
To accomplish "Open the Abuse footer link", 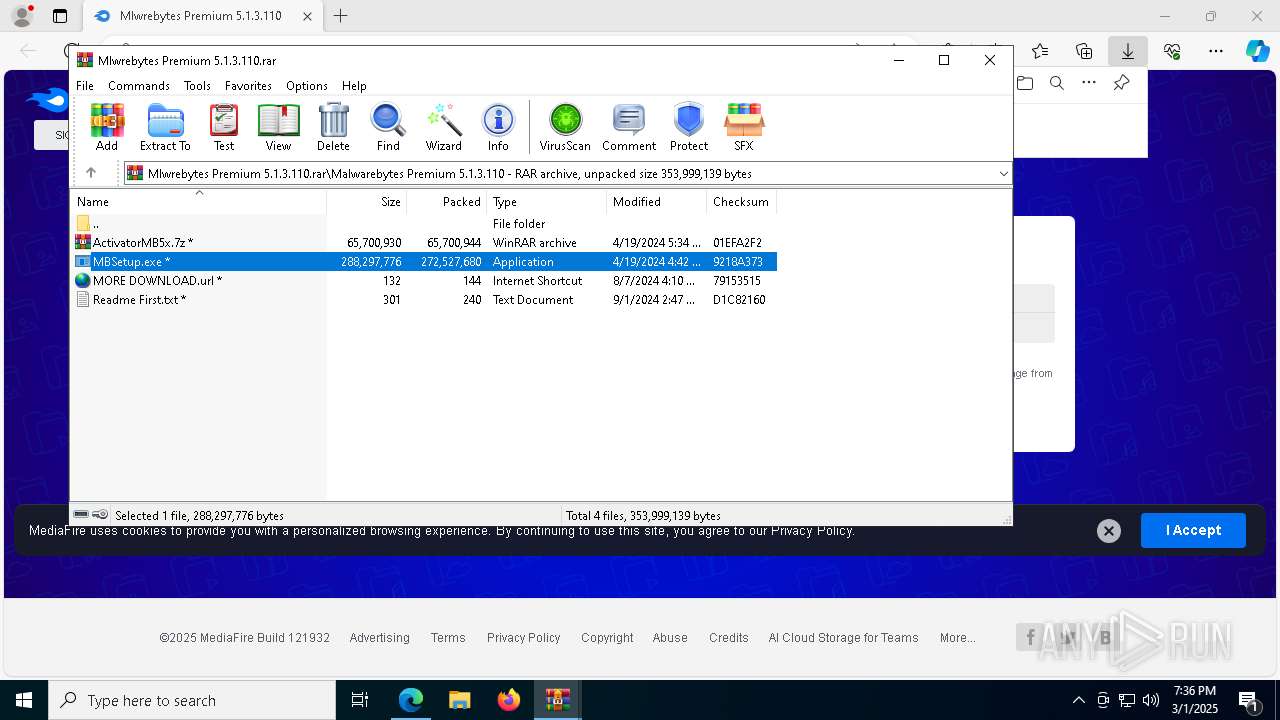I will point(670,638).
